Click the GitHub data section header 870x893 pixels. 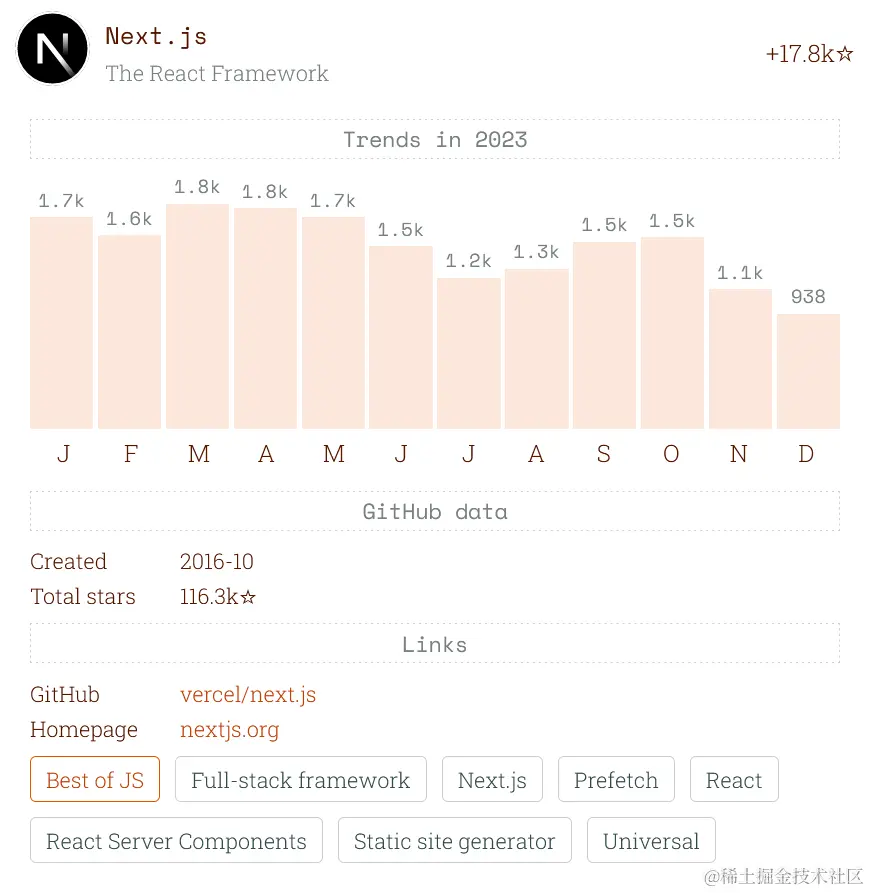tap(435, 511)
